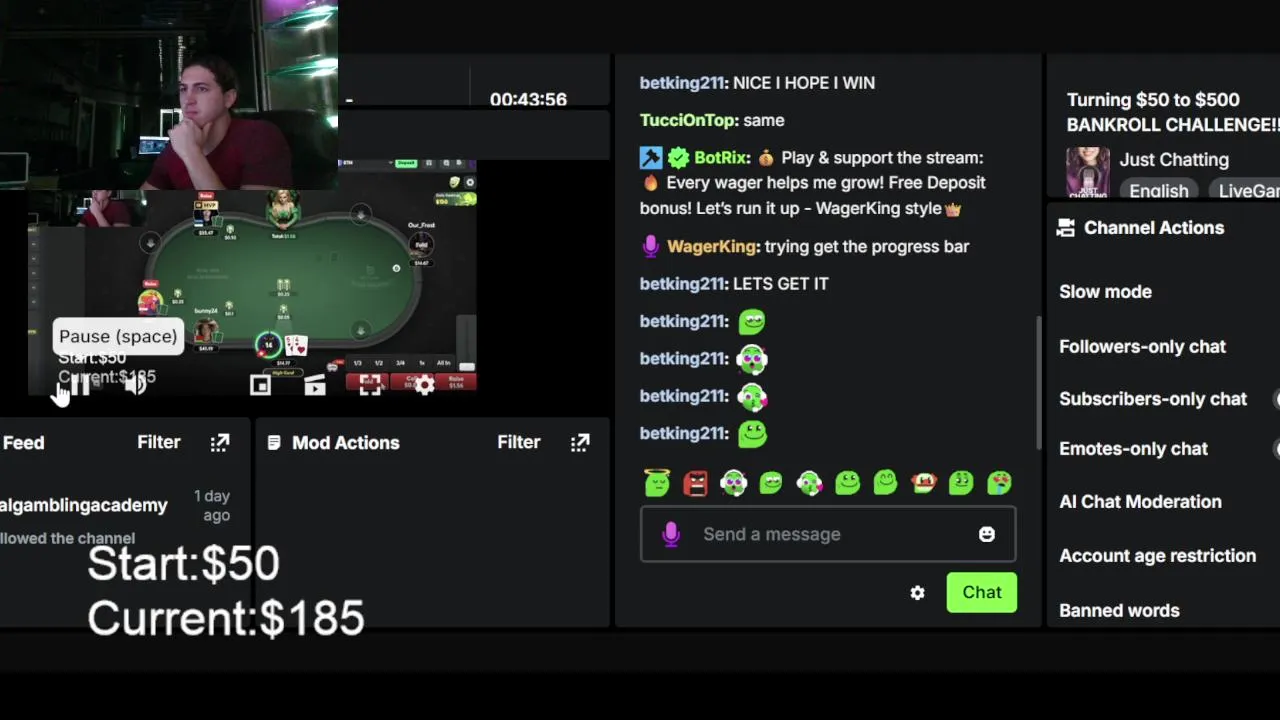This screenshot has width=1280, height=720.
Task: Select Slow mode channel action
Action: [1105, 292]
